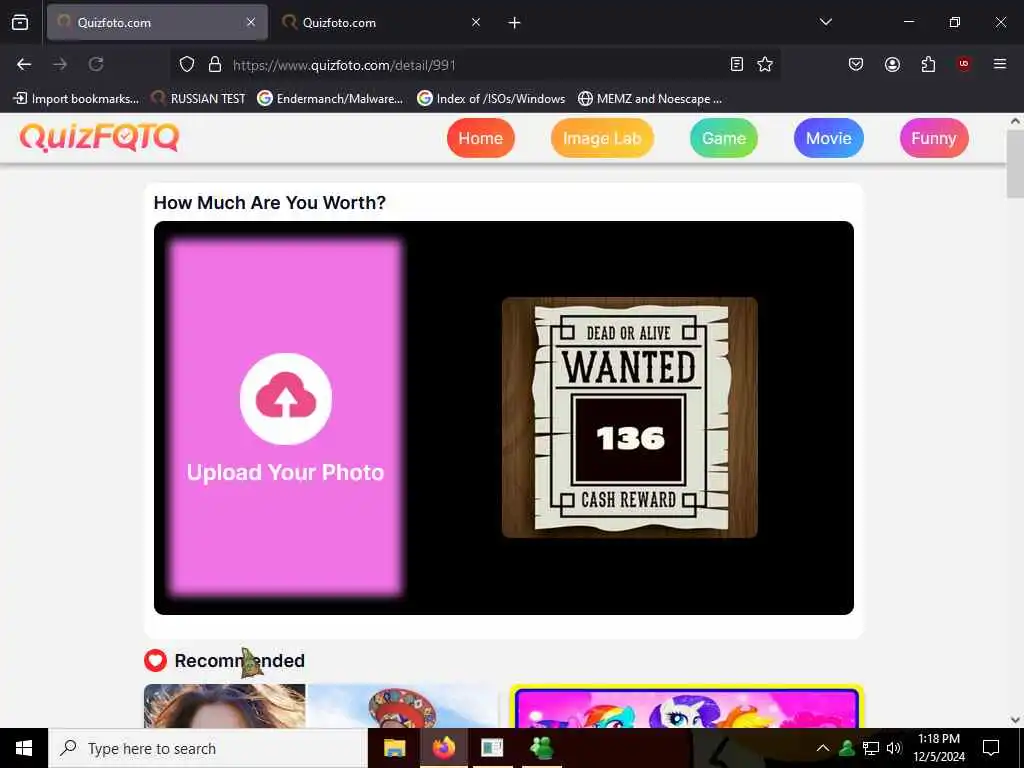Open the Movie section
Viewport: 1024px width, 768px height.
[829, 138]
